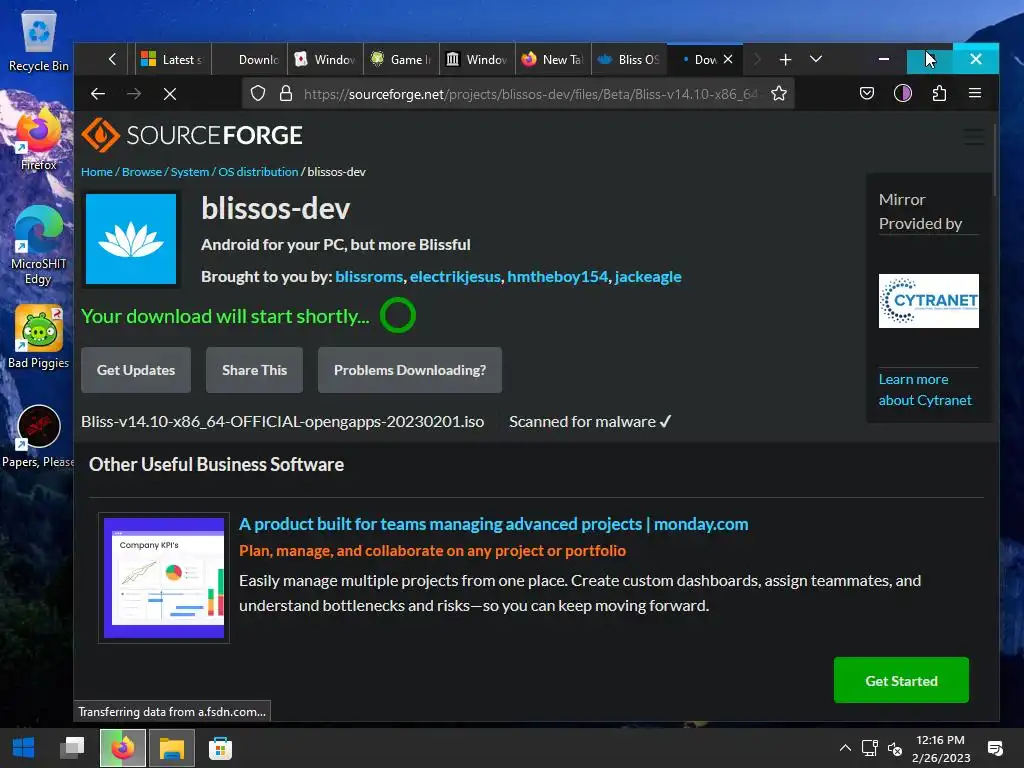The height and width of the screenshot is (768, 1024).
Task: Open the Bad Piggies desktop shortcut
Action: [39, 338]
